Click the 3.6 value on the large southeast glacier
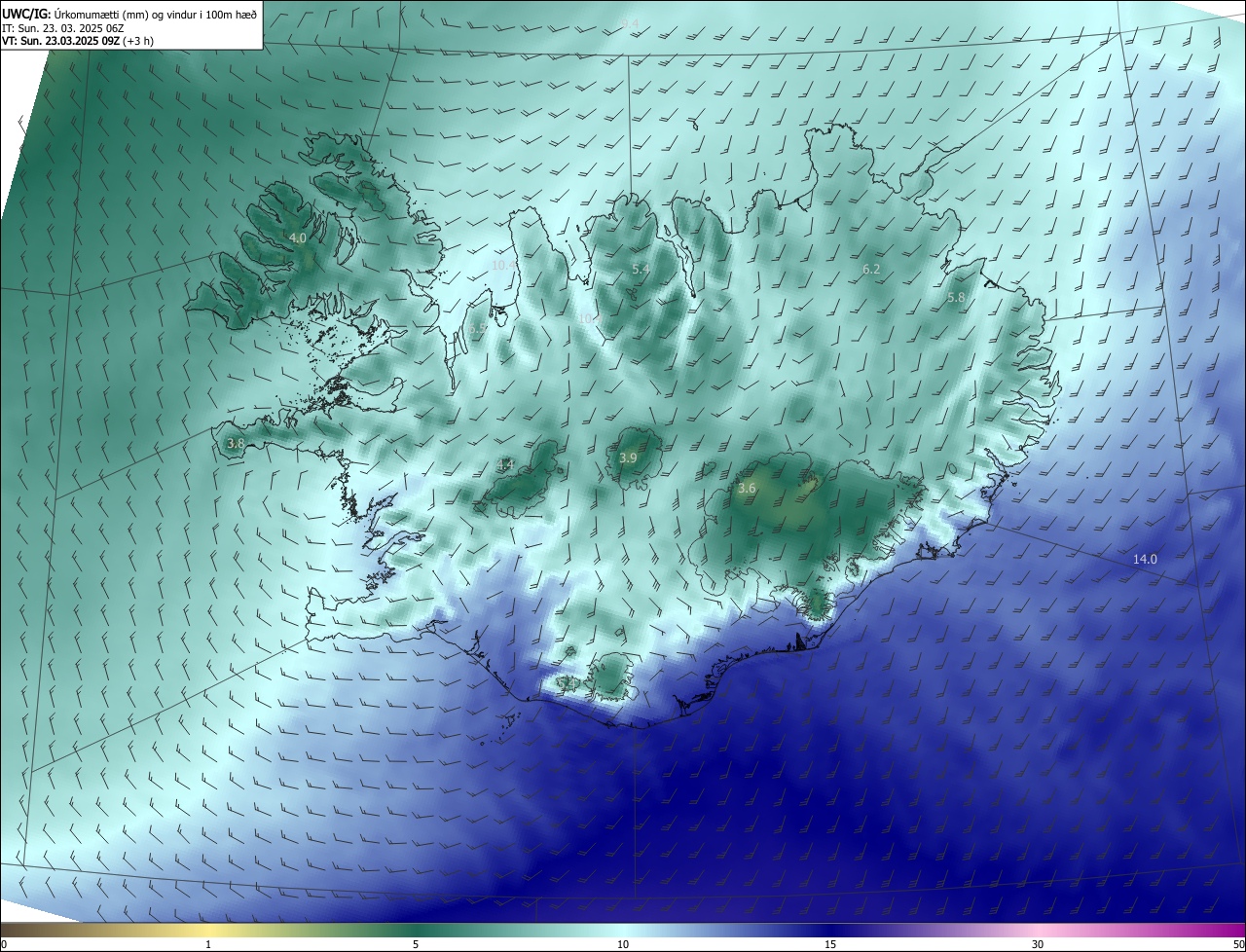Image resolution: width=1246 pixels, height=952 pixels. click(x=747, y=488)
